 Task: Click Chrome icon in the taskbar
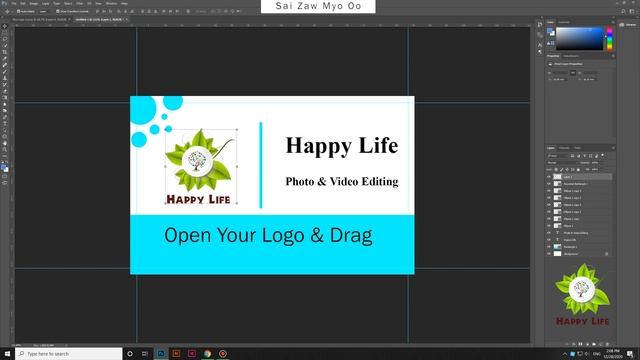pos(207,353)
